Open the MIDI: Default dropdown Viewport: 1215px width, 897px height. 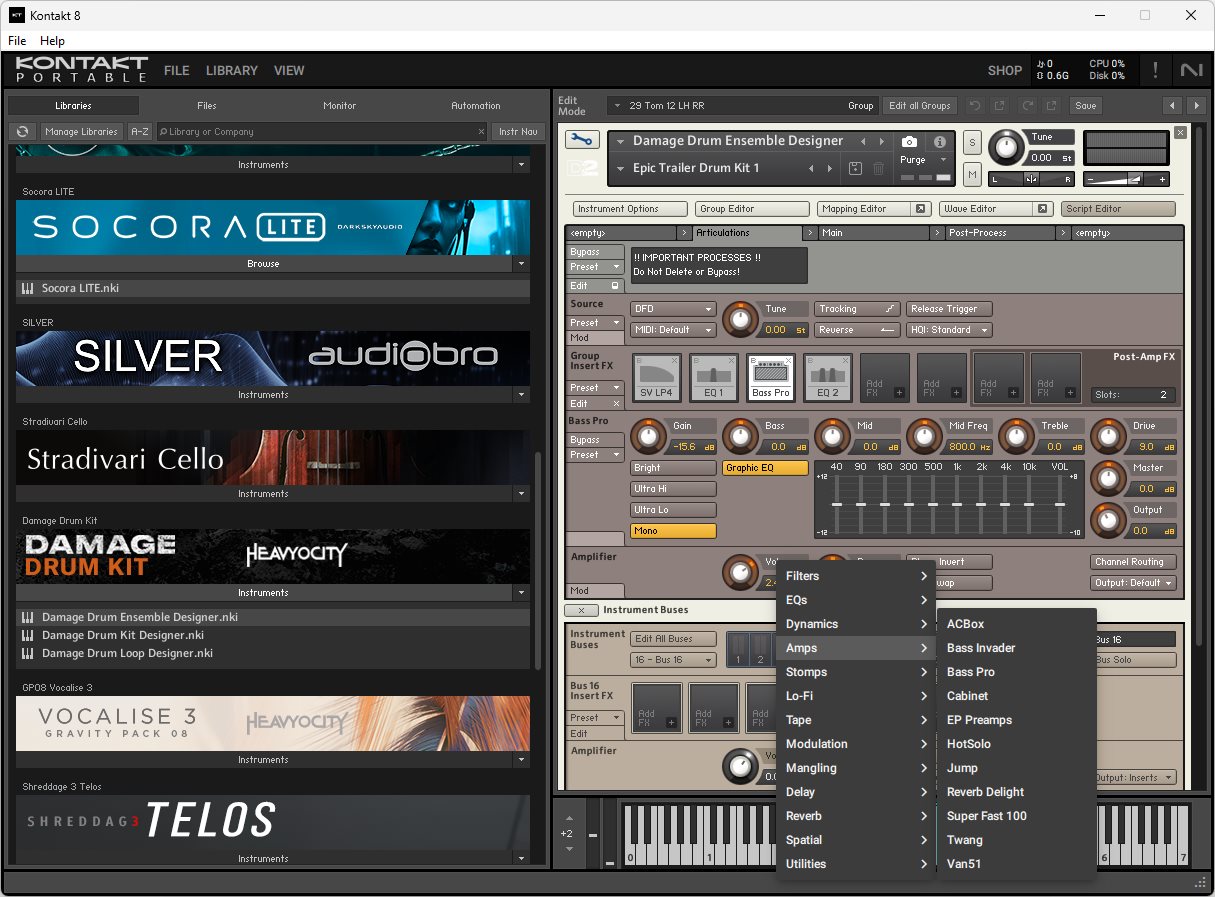(x=673, y=330)
